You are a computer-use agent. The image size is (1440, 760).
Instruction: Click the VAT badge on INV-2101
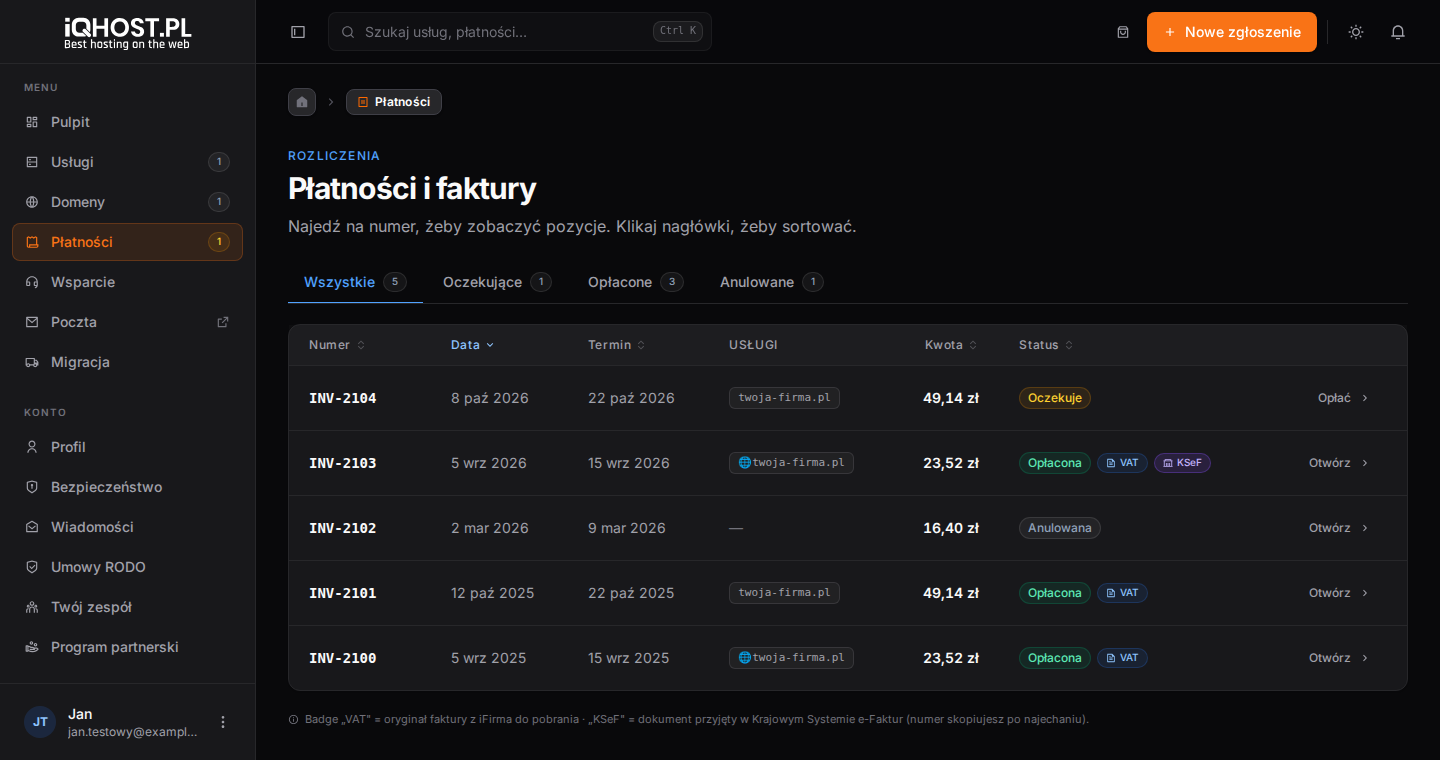pyautogui.click(x=1122, y=593)
